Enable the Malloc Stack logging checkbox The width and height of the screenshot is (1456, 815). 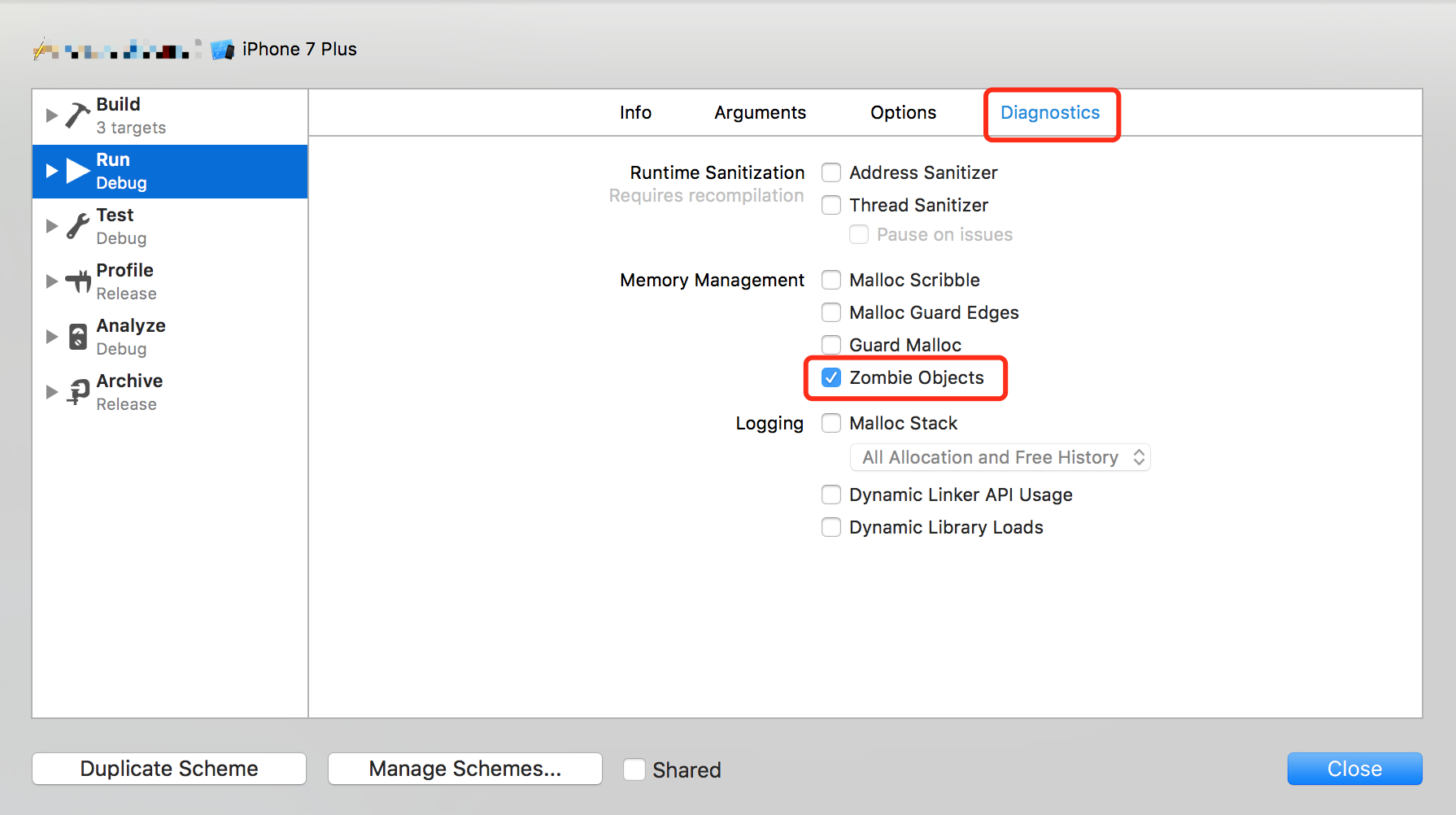coord(831,423)
